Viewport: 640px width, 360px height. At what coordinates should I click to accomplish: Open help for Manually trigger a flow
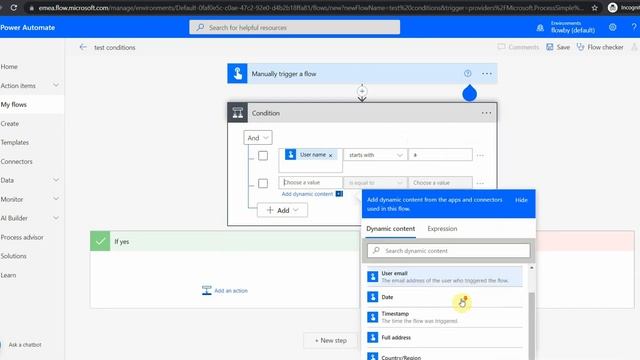[x=468, y=73]
